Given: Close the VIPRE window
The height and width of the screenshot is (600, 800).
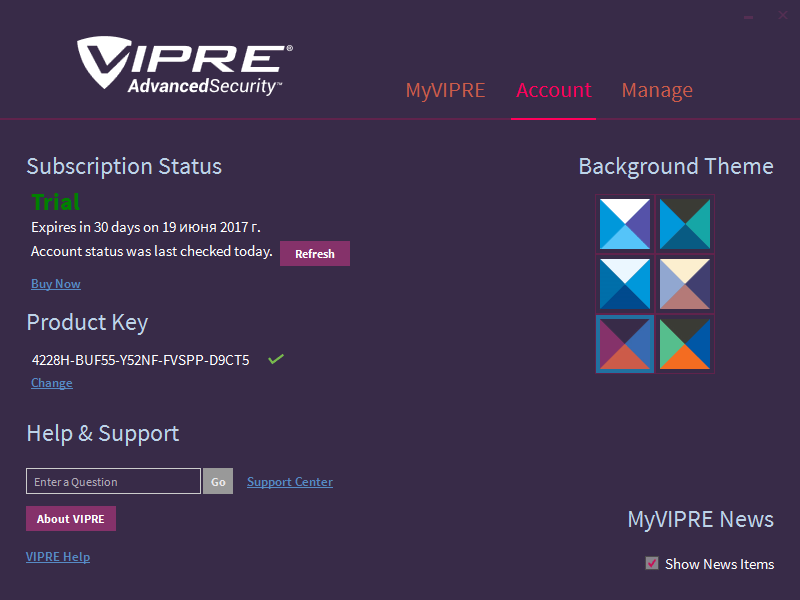Looking at the screenshot, I should [x=783, y=15].
